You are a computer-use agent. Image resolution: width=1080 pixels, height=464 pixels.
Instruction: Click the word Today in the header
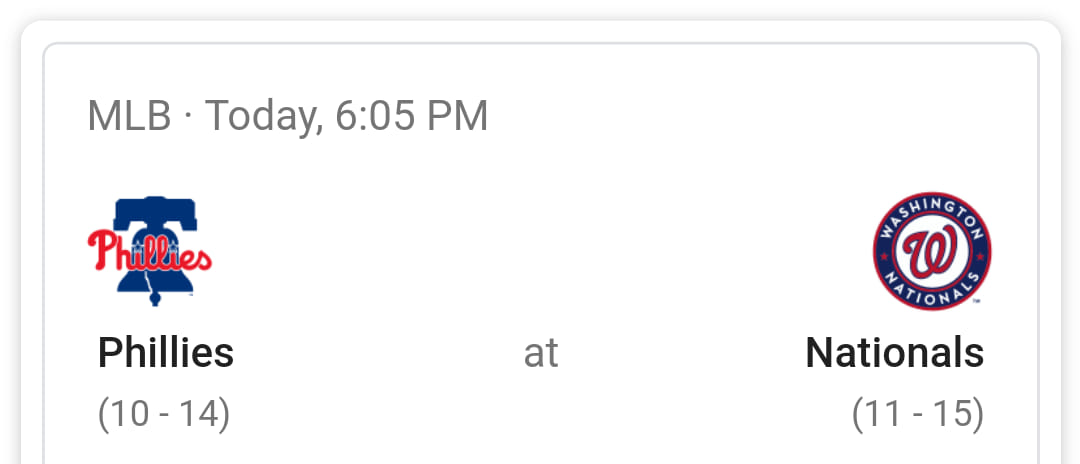(264, 117)
